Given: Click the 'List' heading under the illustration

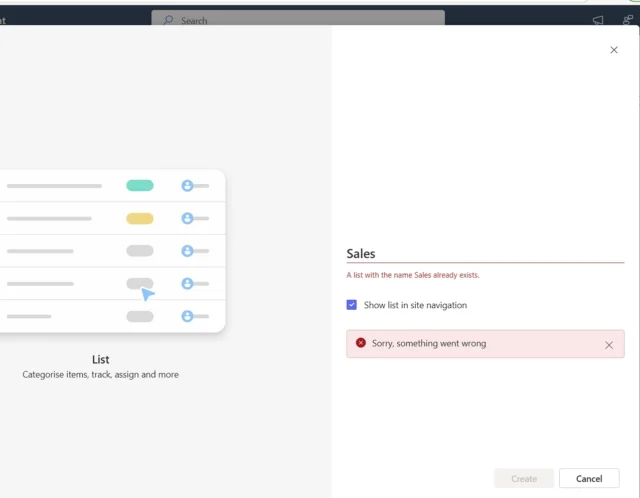Looking at the screenshot, I should click(101, 359).
